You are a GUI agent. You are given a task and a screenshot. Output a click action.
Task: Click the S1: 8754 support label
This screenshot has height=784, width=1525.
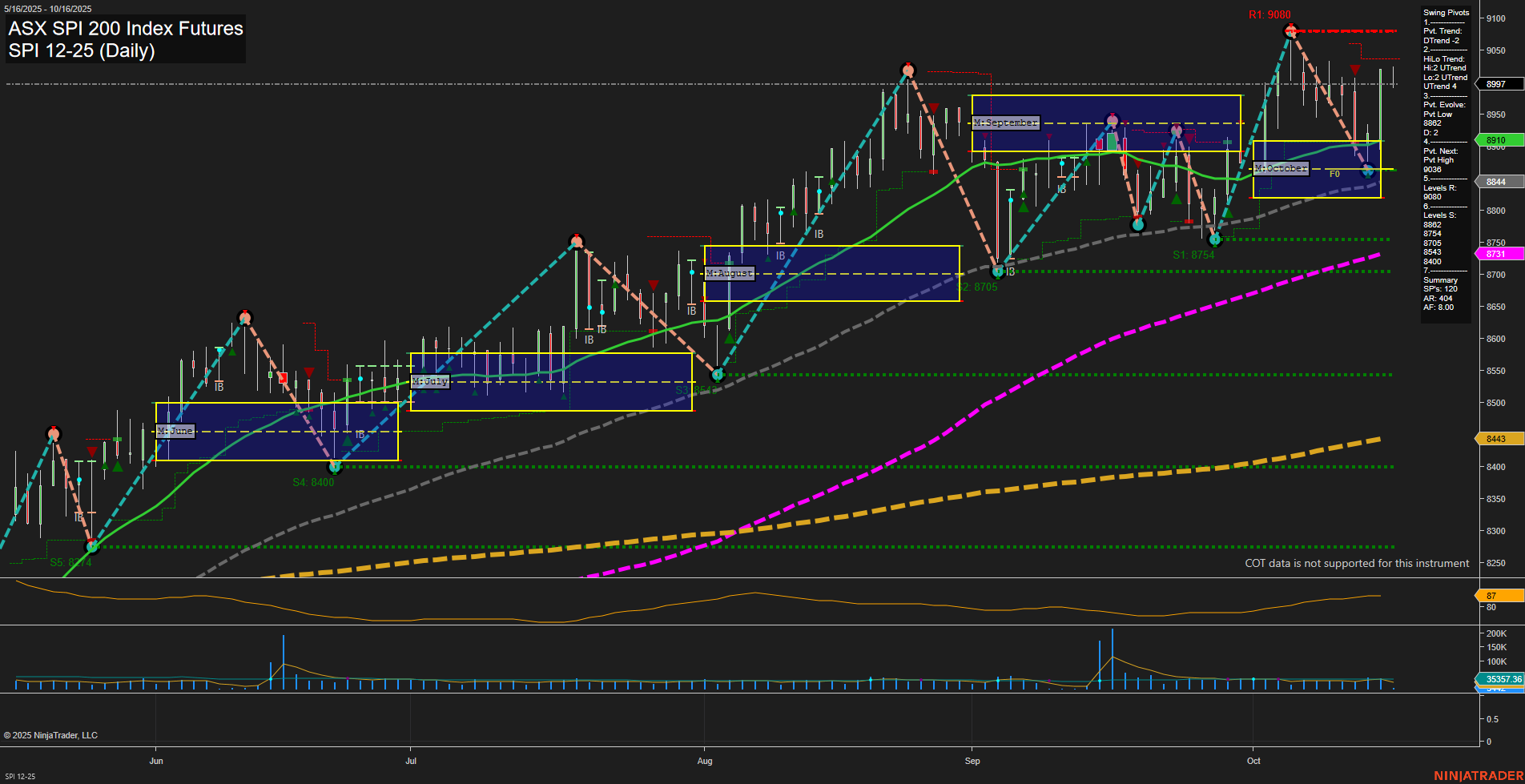coord(1193,254)
